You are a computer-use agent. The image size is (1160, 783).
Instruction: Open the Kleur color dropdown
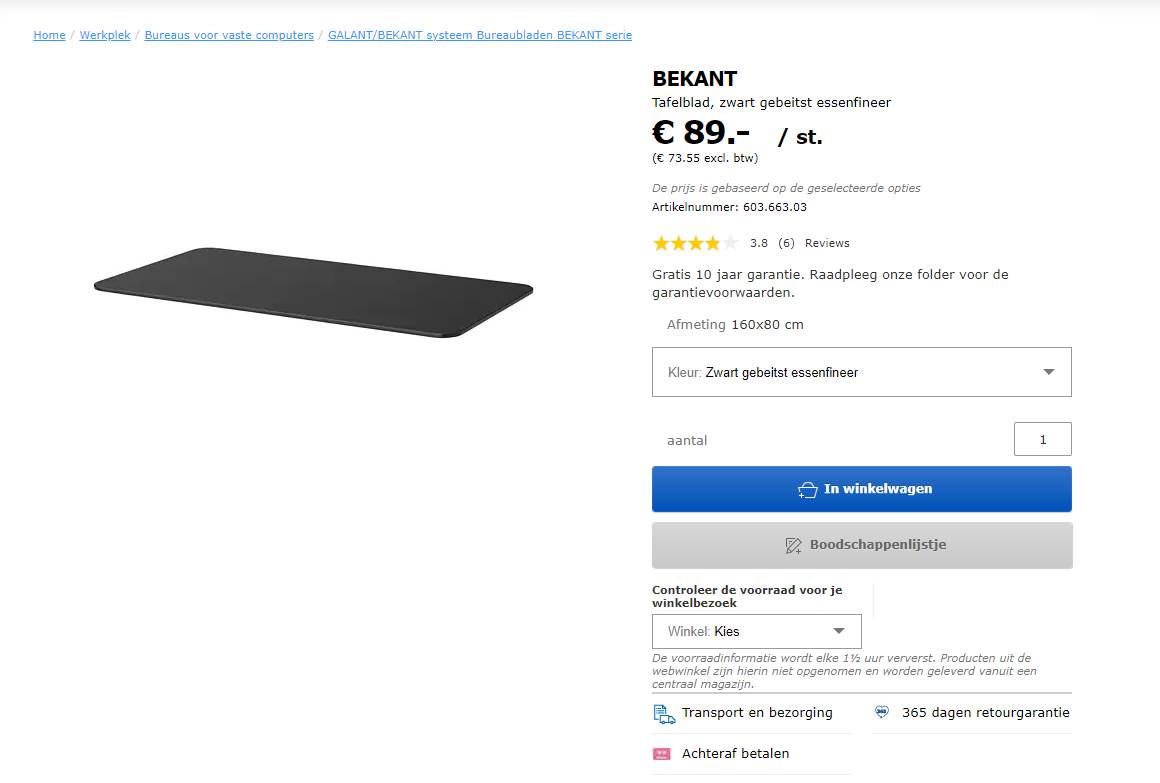861,372
